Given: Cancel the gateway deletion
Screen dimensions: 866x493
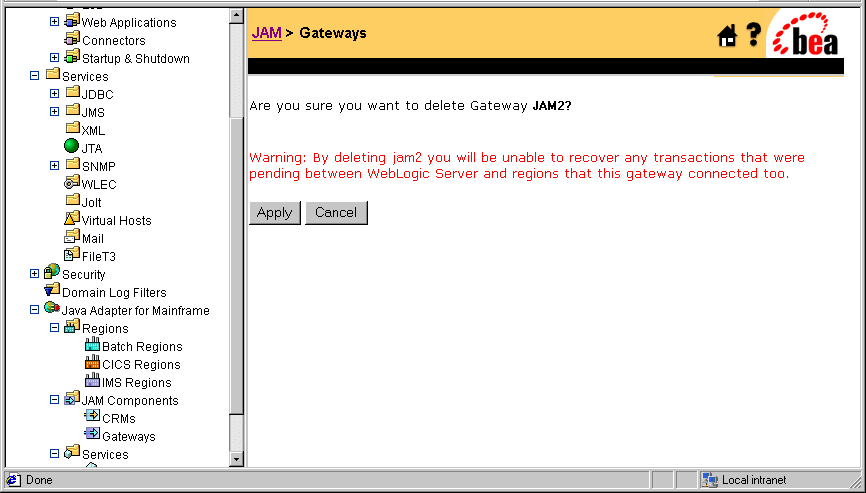Looking at the screenshot, I should pos(336,213).
